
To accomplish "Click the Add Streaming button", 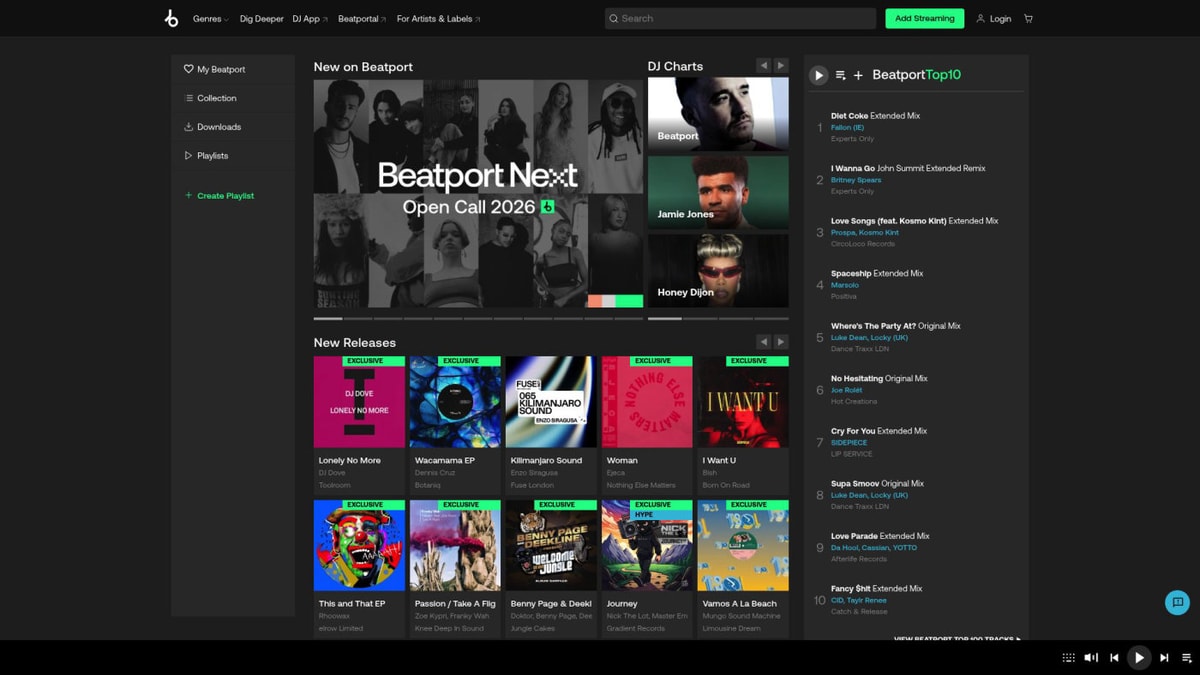I will [x=924, y=18].
